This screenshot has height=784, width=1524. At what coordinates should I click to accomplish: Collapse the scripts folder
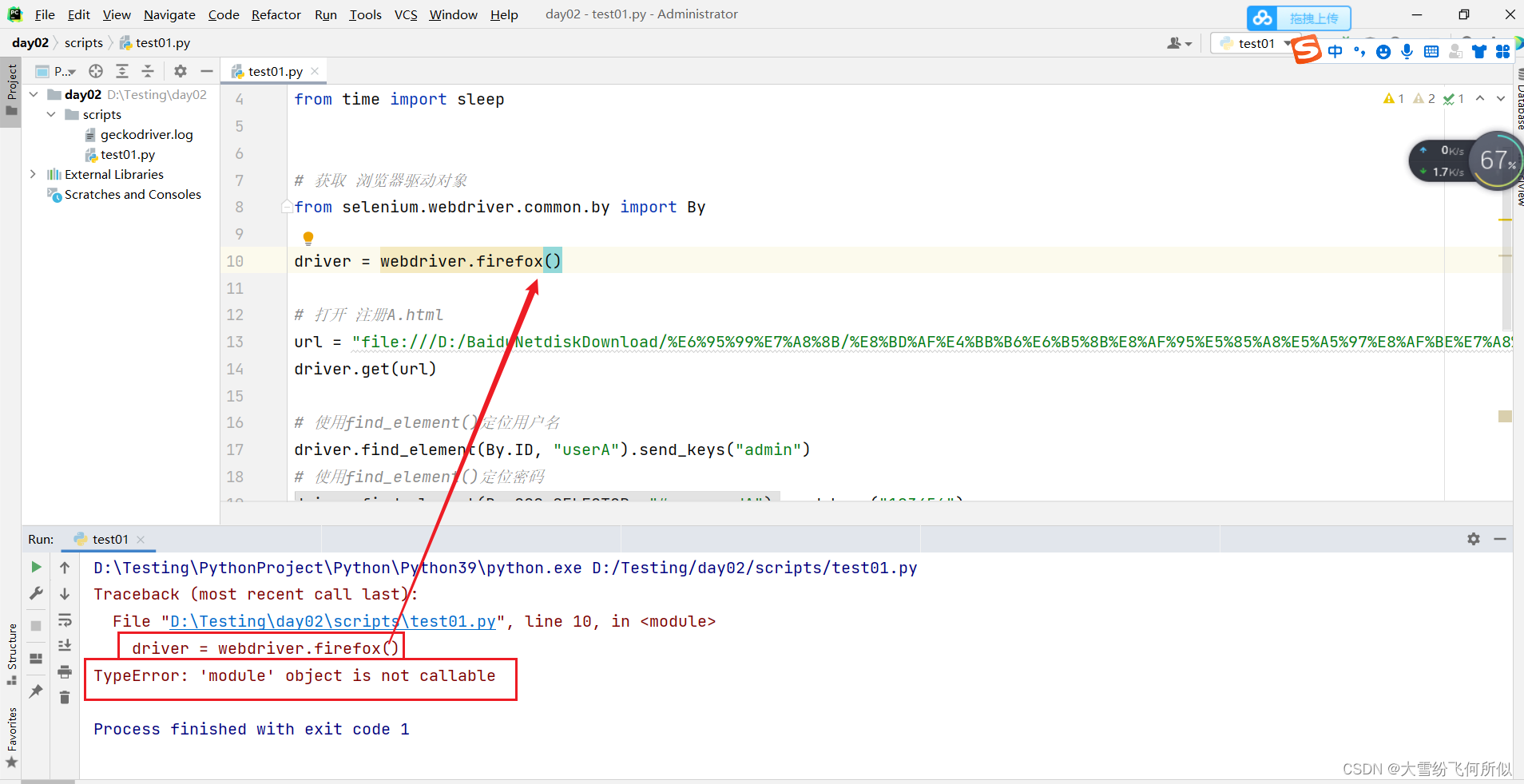pos(51,114)
